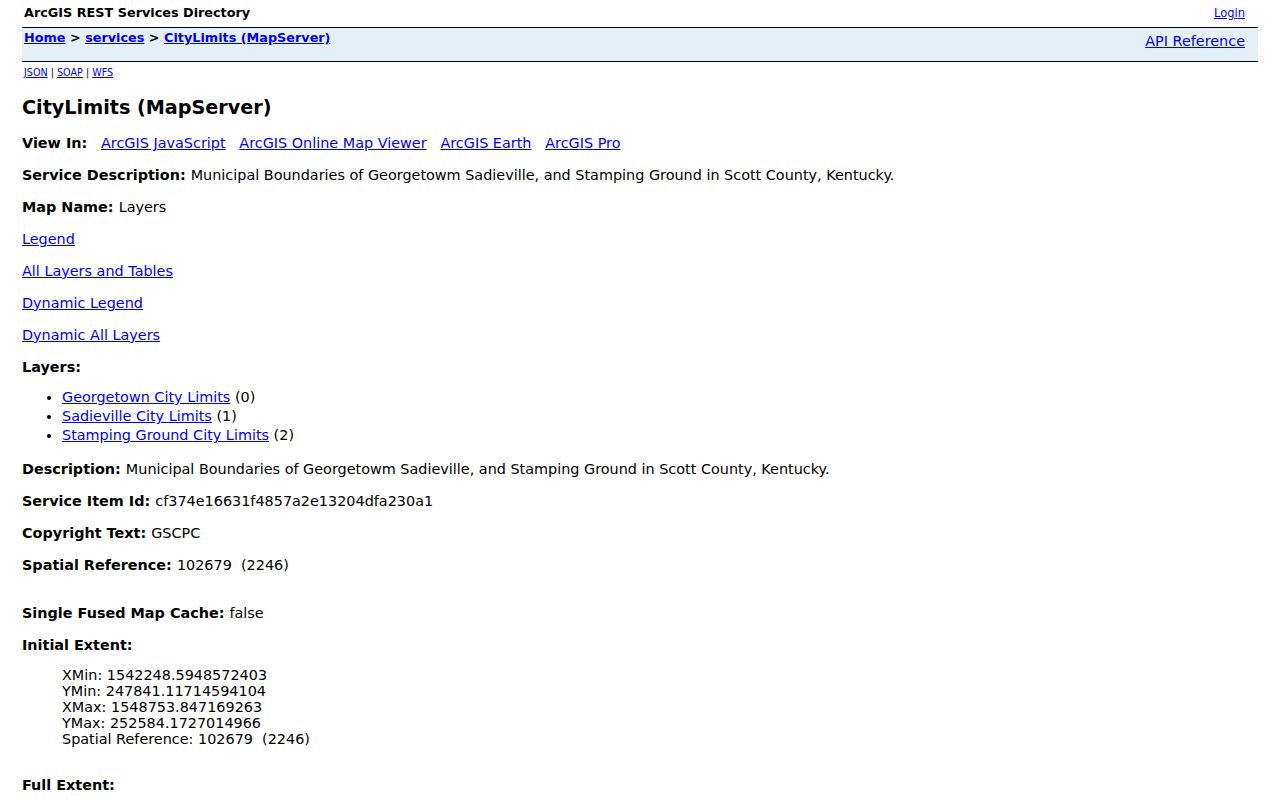
Task: View in ArcGIS JavaScript
Action: click(163, 143)
